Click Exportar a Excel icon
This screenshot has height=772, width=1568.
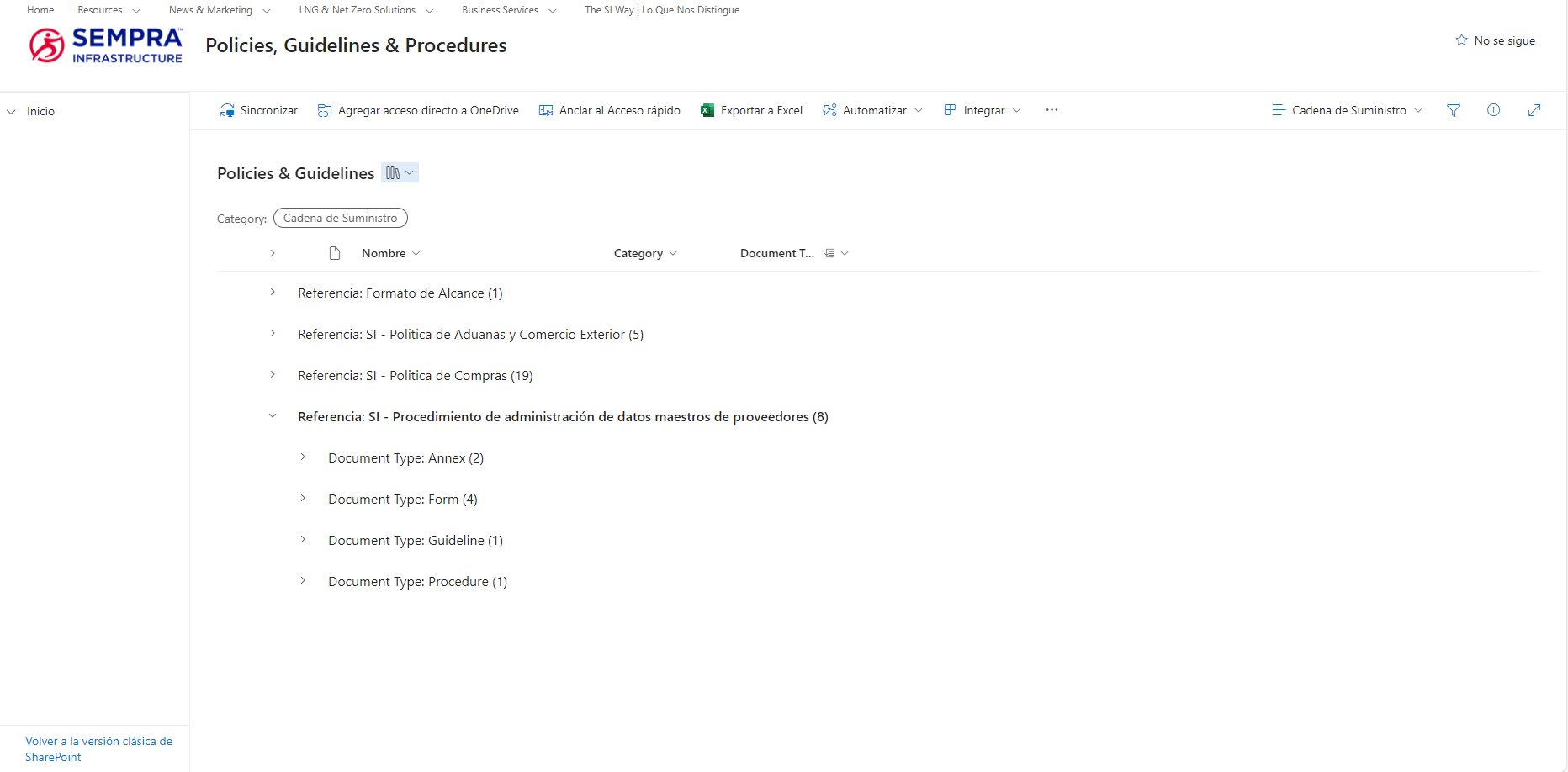[x=707, y=110]
